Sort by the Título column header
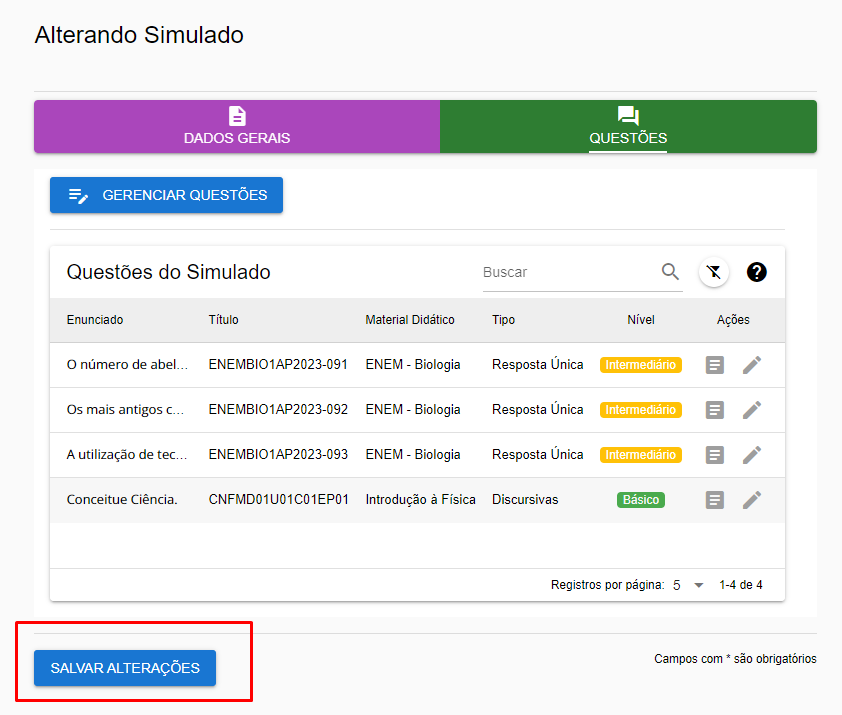842x715 pixels. (223, 320)
